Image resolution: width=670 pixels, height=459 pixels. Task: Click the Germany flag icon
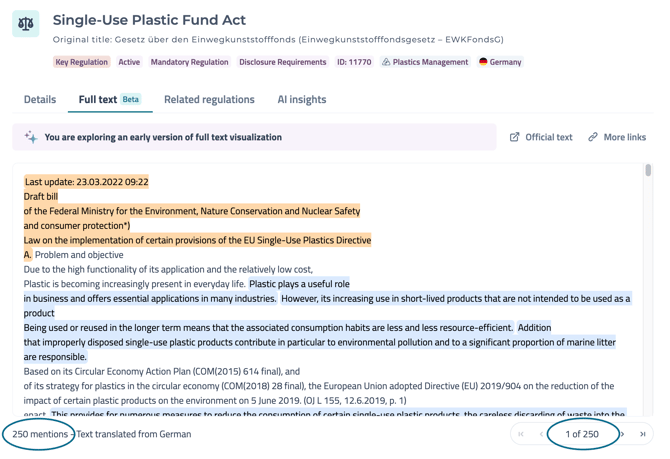(483, 62)
